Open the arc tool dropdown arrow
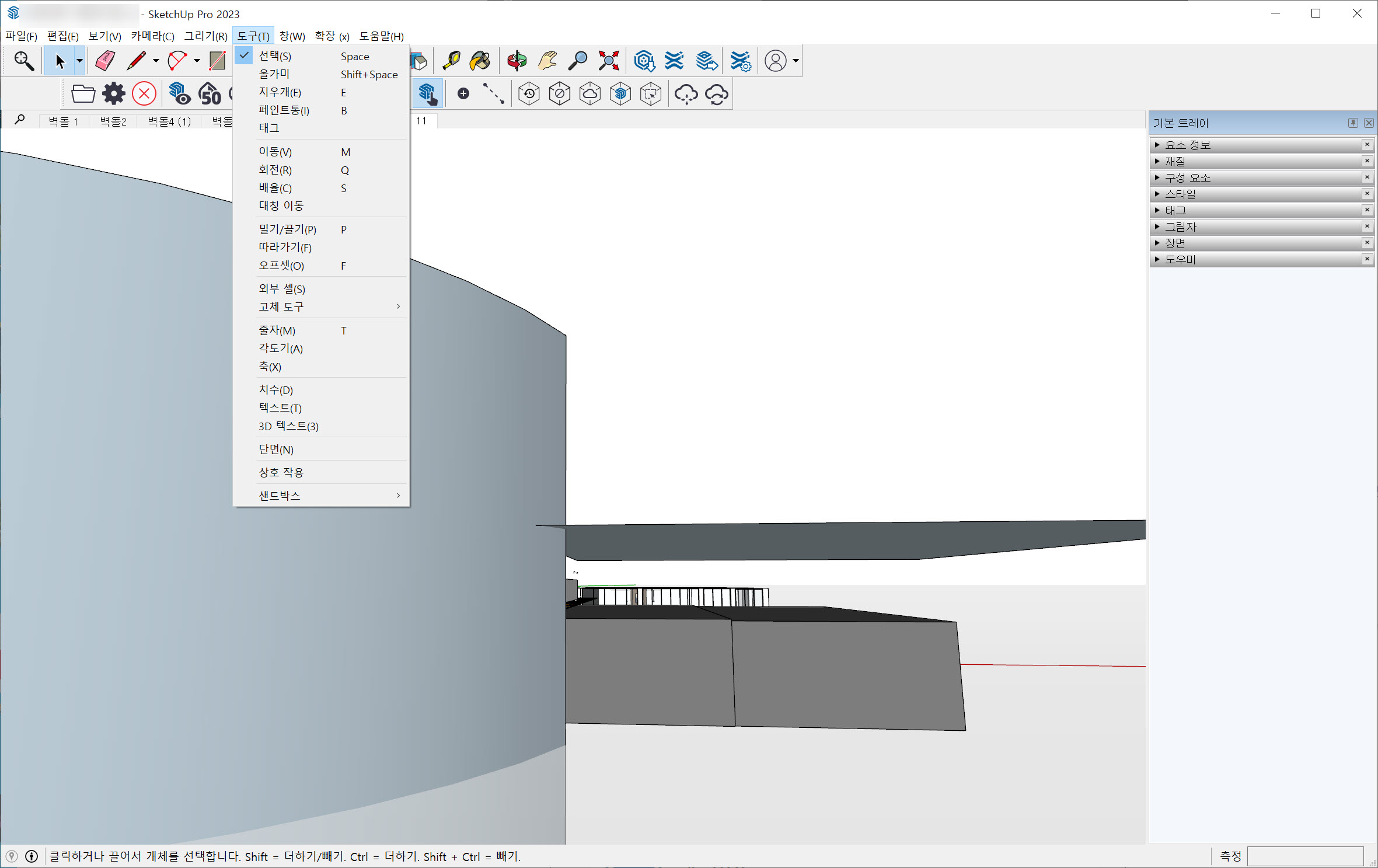Viewport: 1378px width, 868px height. (x=197, y=61)
